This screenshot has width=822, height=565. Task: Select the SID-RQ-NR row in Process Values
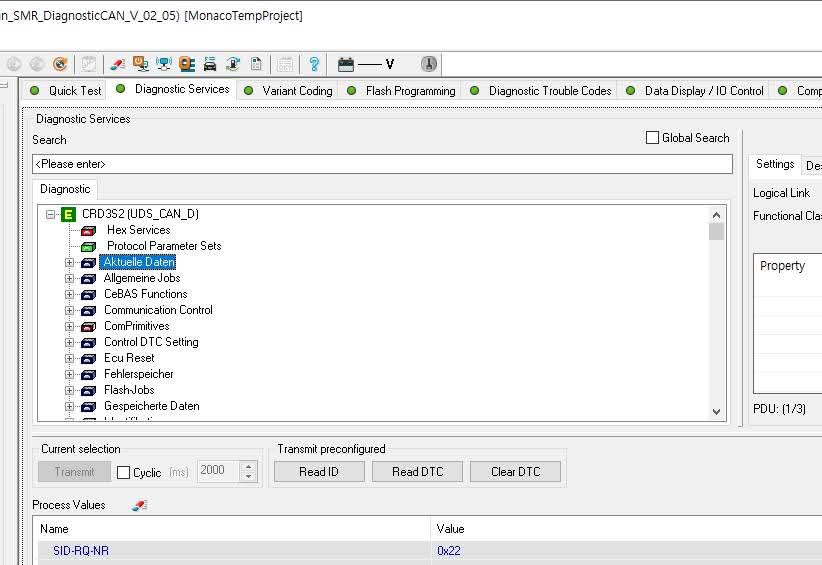(x=428, y=551)
